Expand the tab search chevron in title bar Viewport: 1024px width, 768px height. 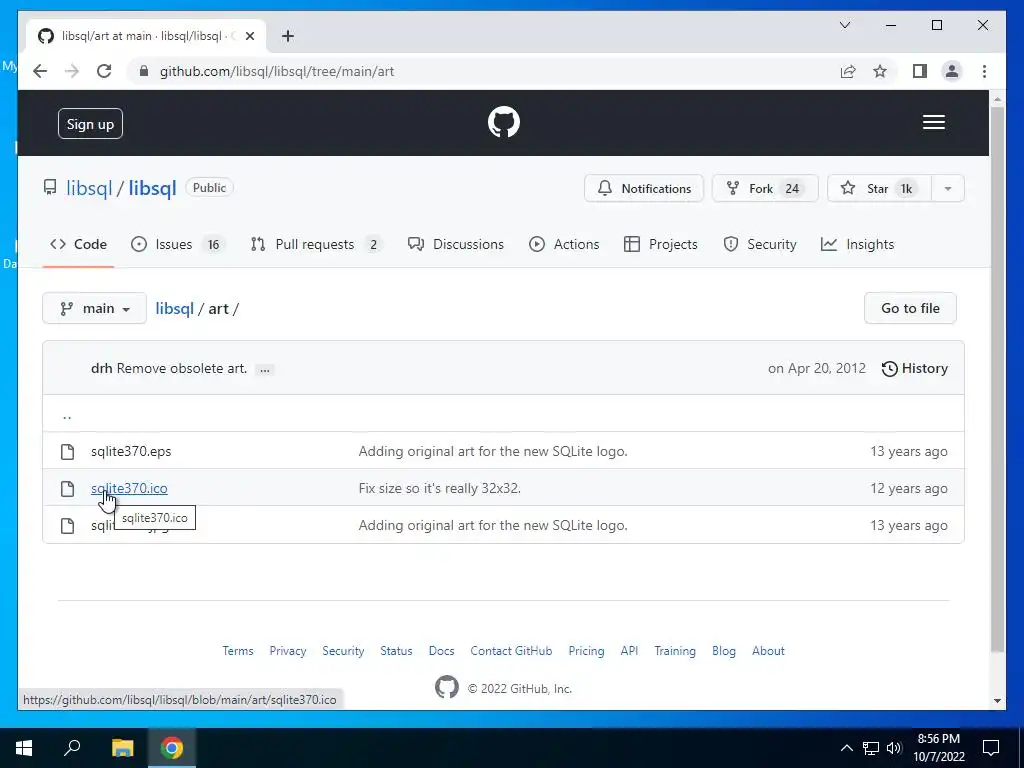tap(844, 25)
